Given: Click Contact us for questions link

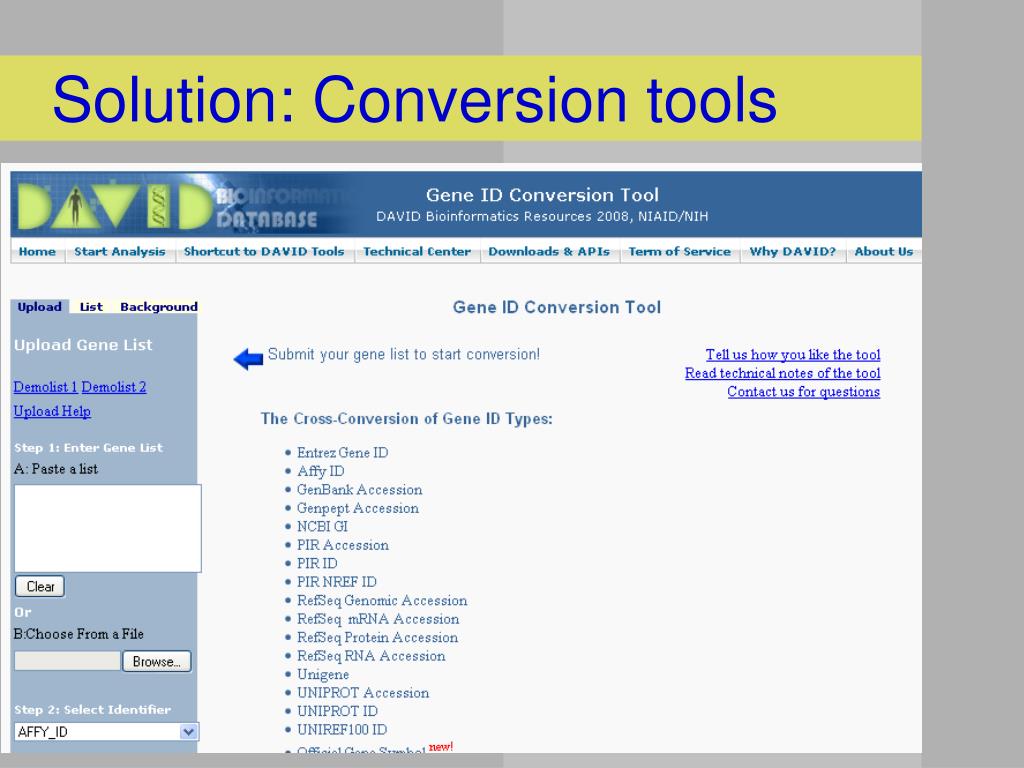Looking at the screenshot, I should coord(804,392).
